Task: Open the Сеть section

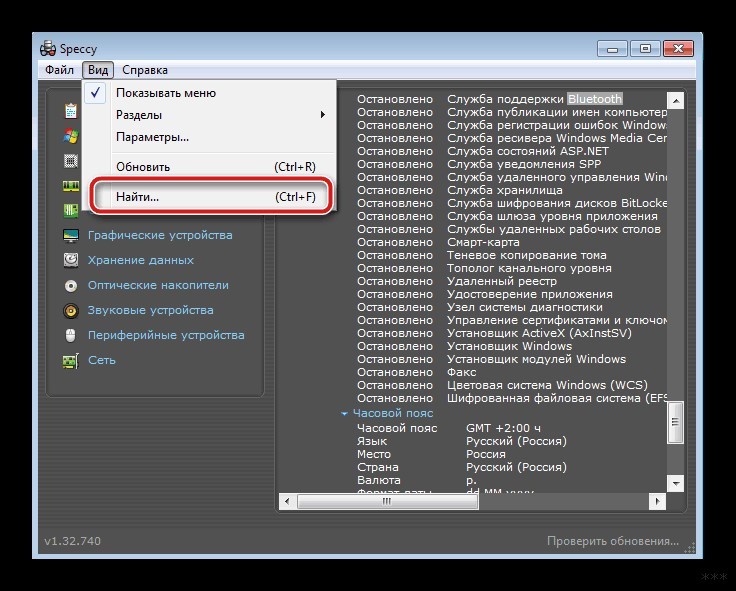Action: click(102, 360)
